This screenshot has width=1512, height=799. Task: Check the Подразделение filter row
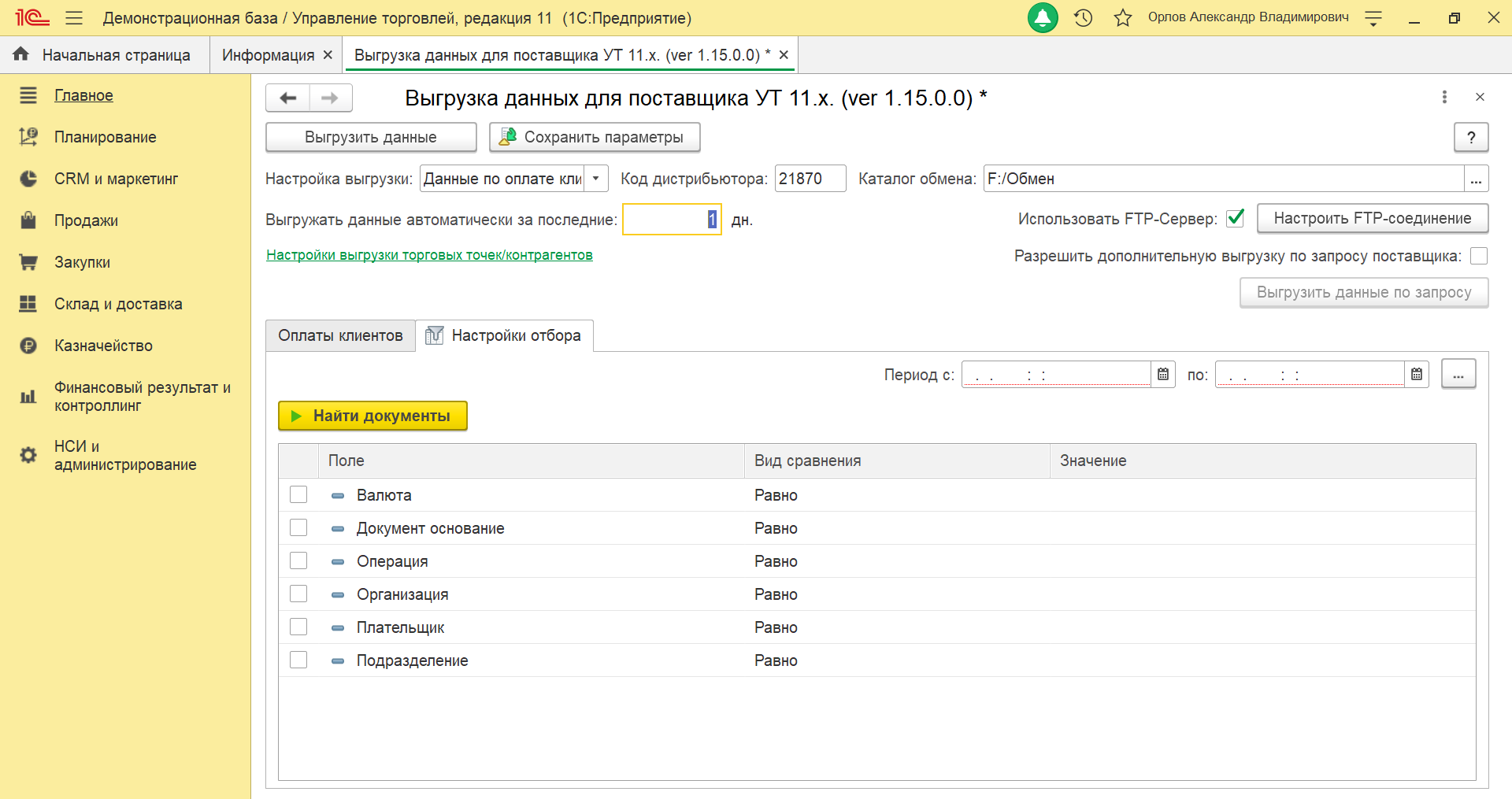[298, 660]
